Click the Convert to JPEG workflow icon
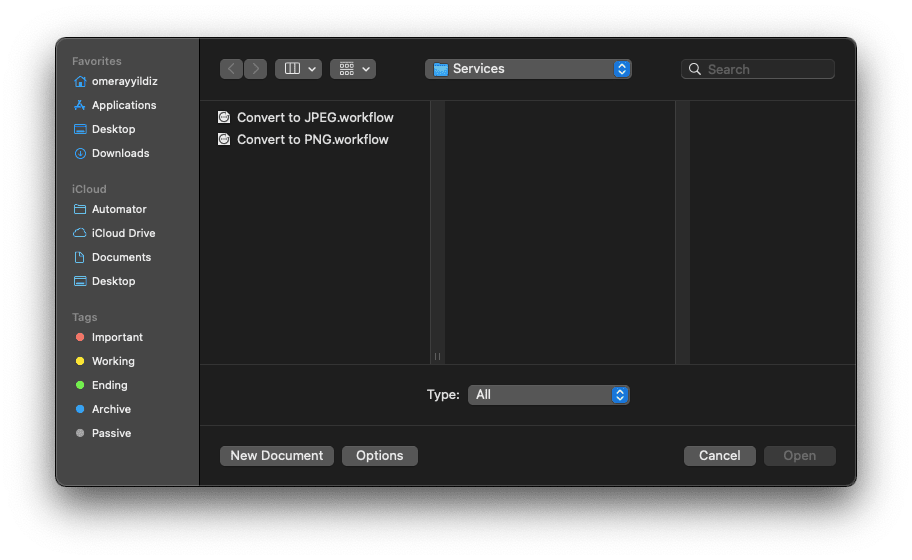The width and height of the screenshot is (912, 560). (224, 117)
